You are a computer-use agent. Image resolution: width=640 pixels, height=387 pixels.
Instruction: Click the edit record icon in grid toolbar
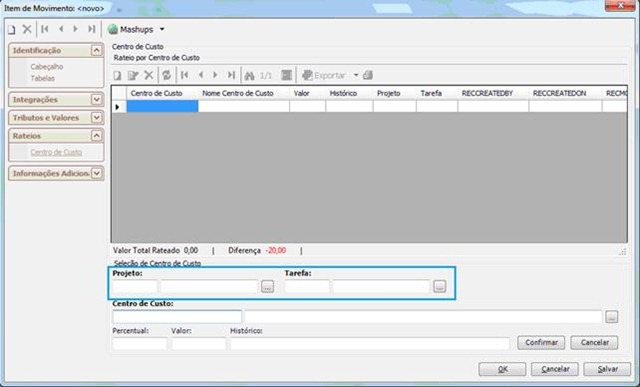pyautogui.click(x=133, y=76)
